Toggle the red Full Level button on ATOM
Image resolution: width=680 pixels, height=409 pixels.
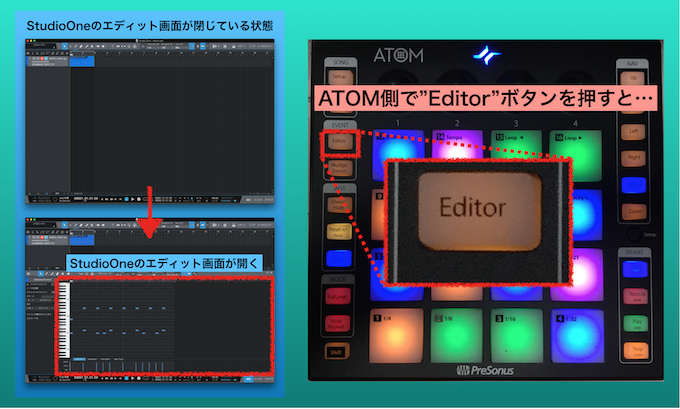(x=338, y=297)
